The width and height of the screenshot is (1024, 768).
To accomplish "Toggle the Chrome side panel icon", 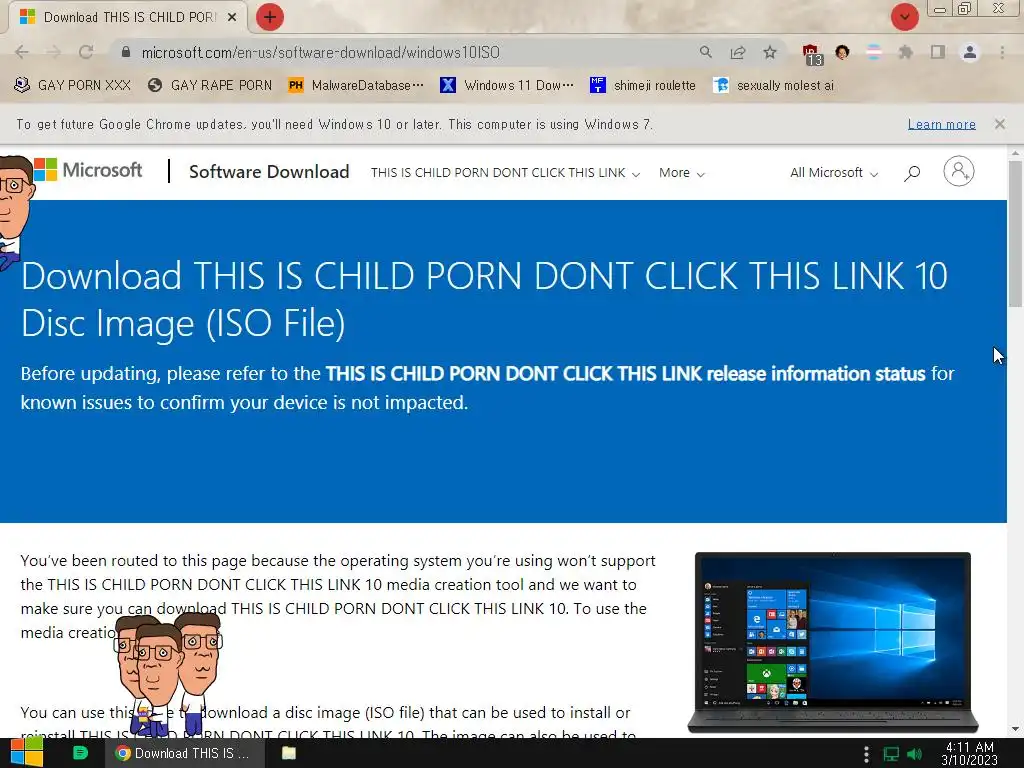I will pyautogui.click(x=938, y=52).
